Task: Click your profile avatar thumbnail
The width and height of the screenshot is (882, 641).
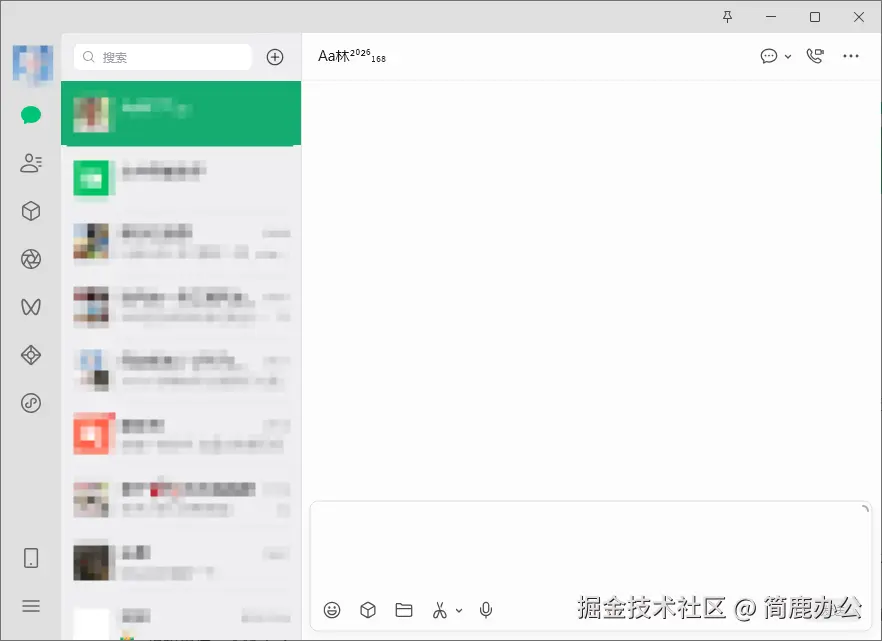Action: pos(30,63)
